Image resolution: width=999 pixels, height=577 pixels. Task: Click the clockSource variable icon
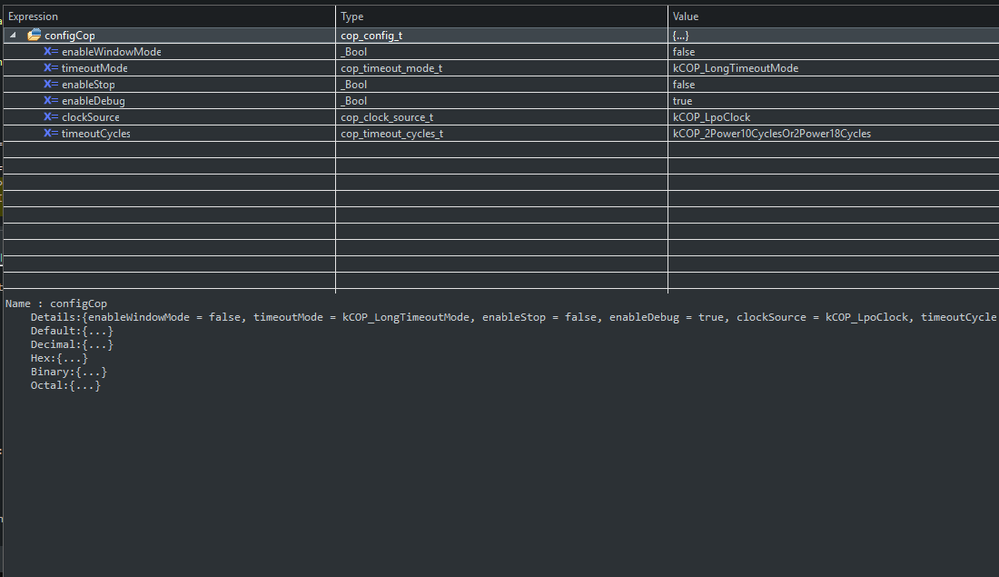click(50, 117)
